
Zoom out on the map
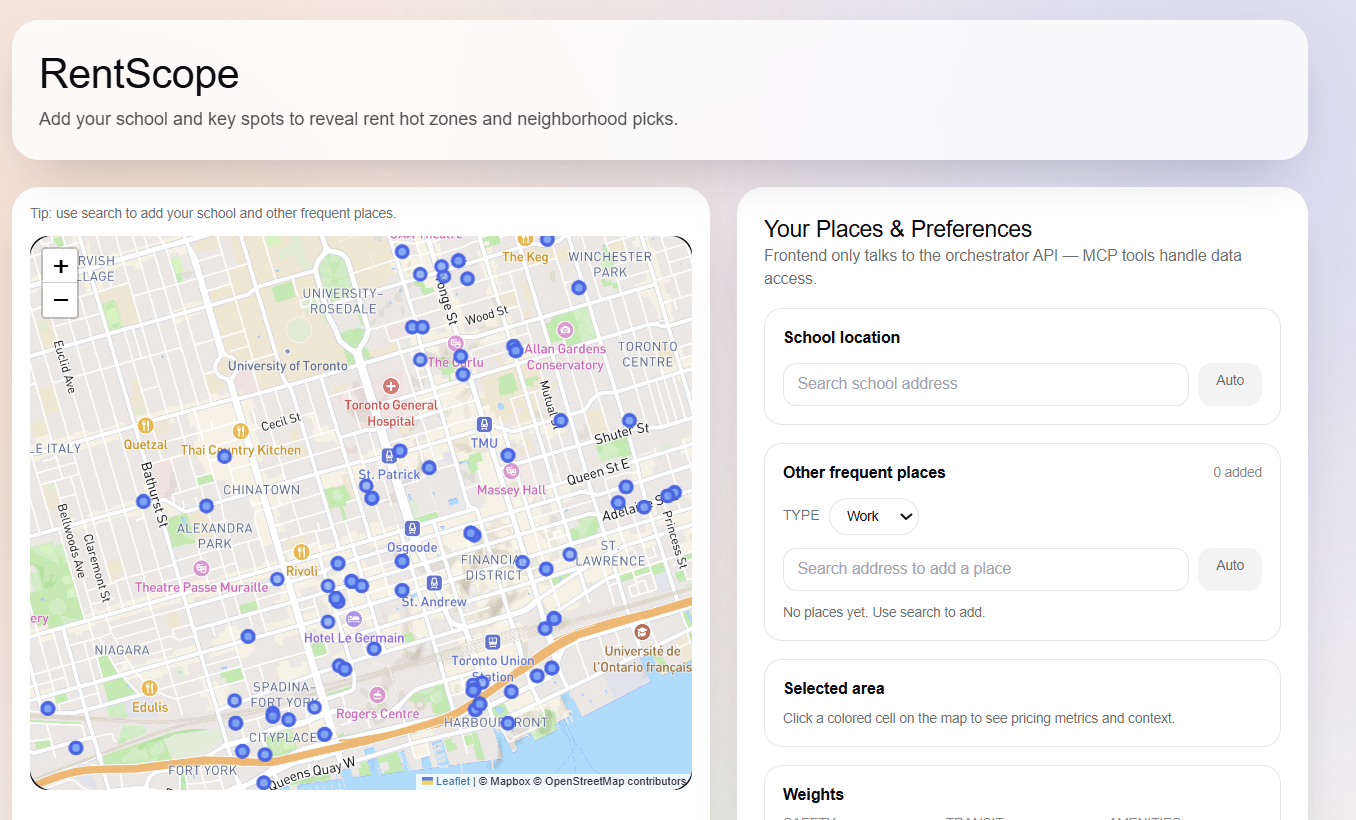pyautogui.click(x=60, y=300)
